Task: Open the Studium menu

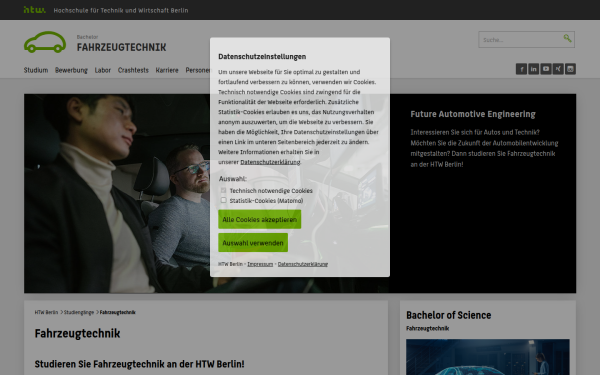Action: [x=36, y=70]
